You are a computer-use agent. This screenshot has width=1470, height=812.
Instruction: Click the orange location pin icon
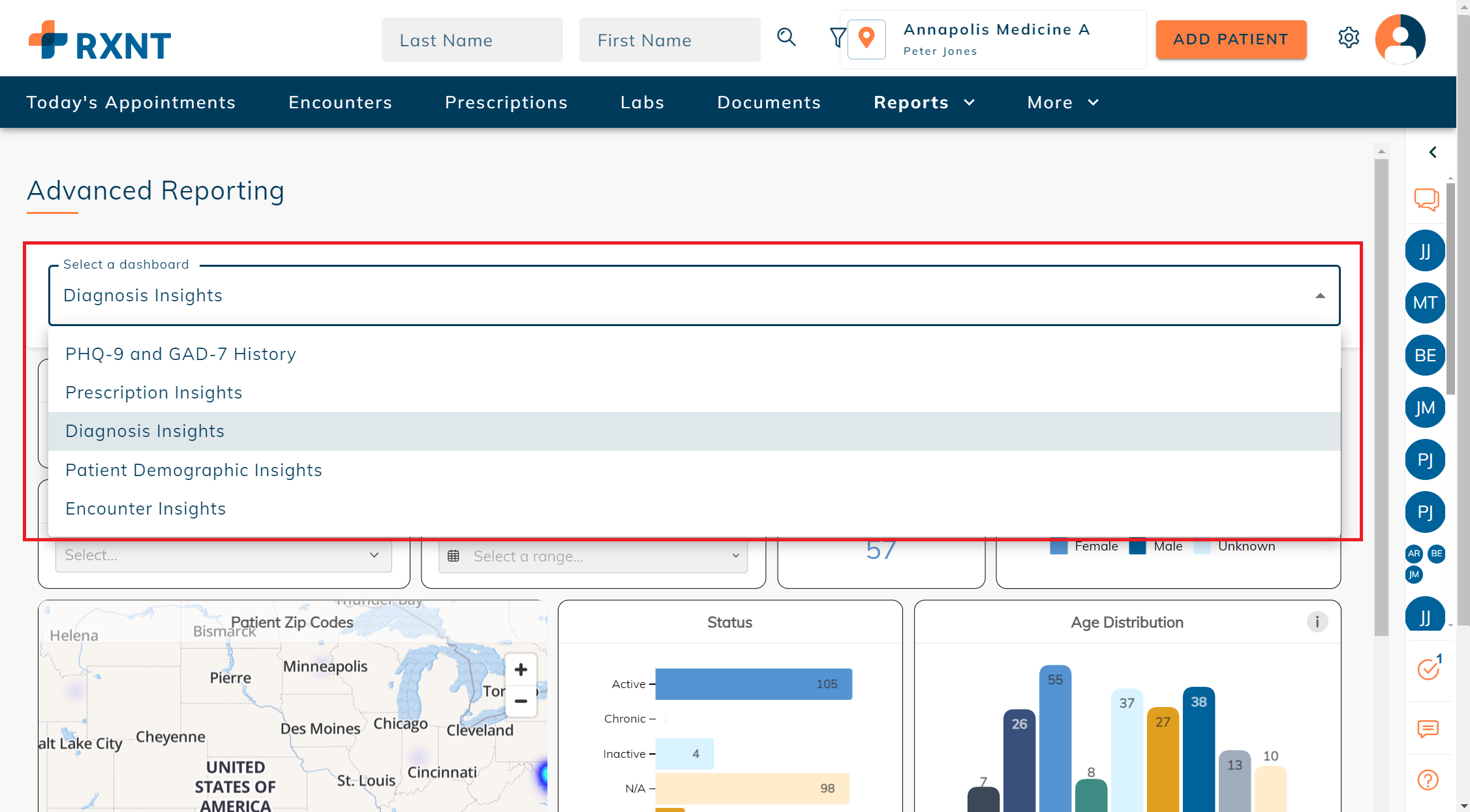[x=866, y=38]
